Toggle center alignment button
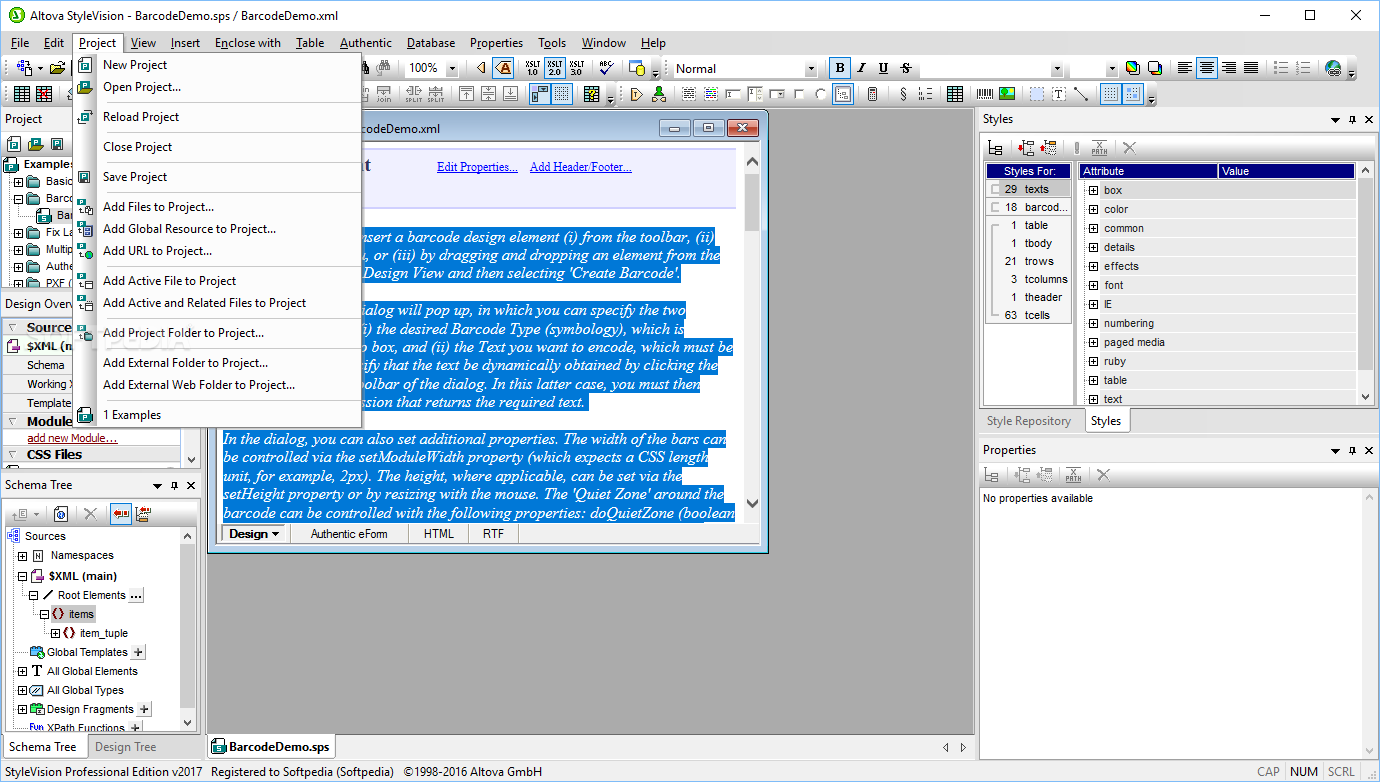This screenshot has height=782, width=1380. click(1207, 68)
